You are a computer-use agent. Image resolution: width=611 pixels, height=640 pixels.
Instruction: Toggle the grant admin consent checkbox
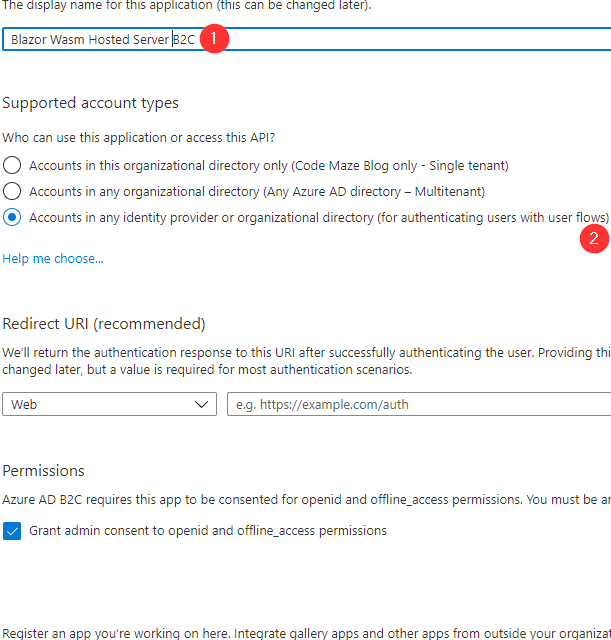[x=12, y=531]
